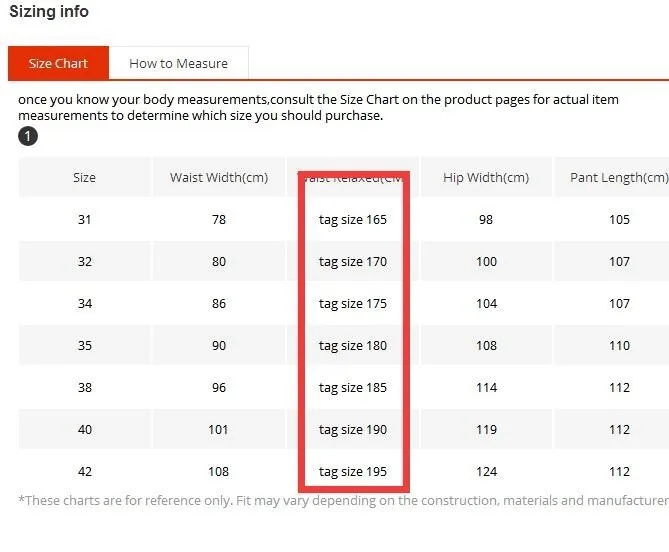Click the 'tag size 165' cell
The height and width of the screenshot is (552, 669).
click(353, 220)
